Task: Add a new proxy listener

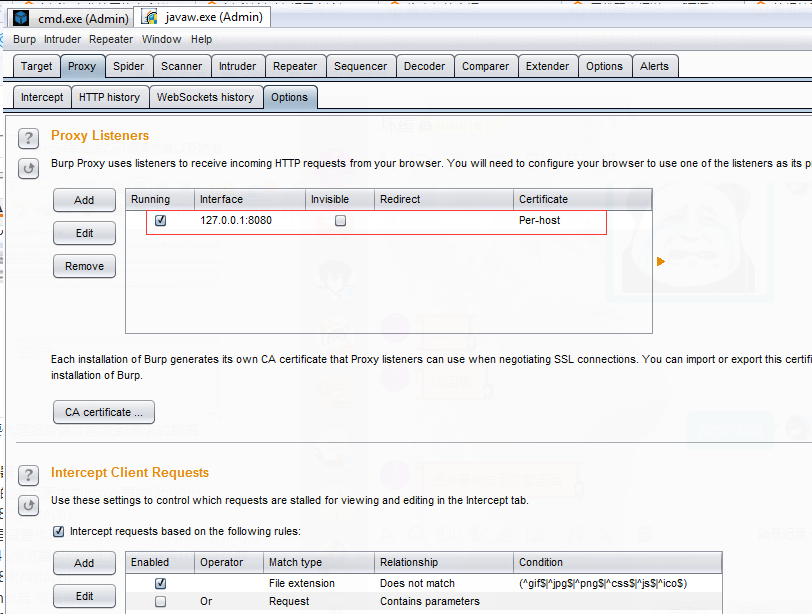Action: [84, 200]
